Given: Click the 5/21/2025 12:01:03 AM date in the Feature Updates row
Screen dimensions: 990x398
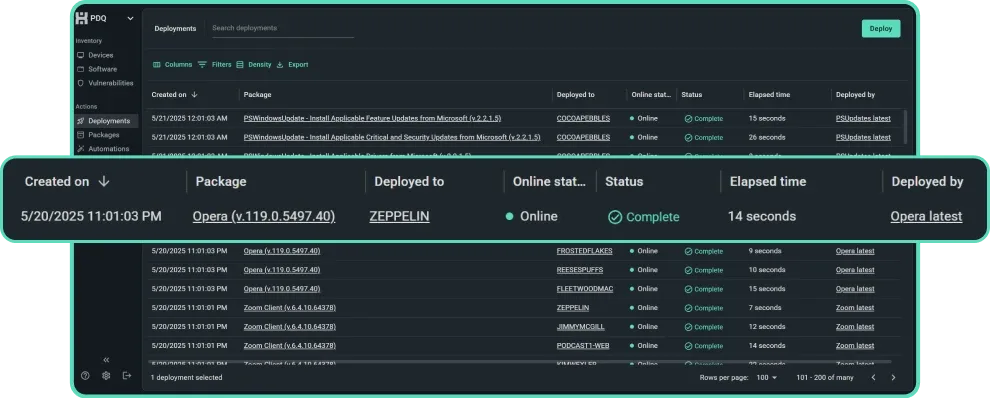Looking at the screenshot, I should click(189, 118).
